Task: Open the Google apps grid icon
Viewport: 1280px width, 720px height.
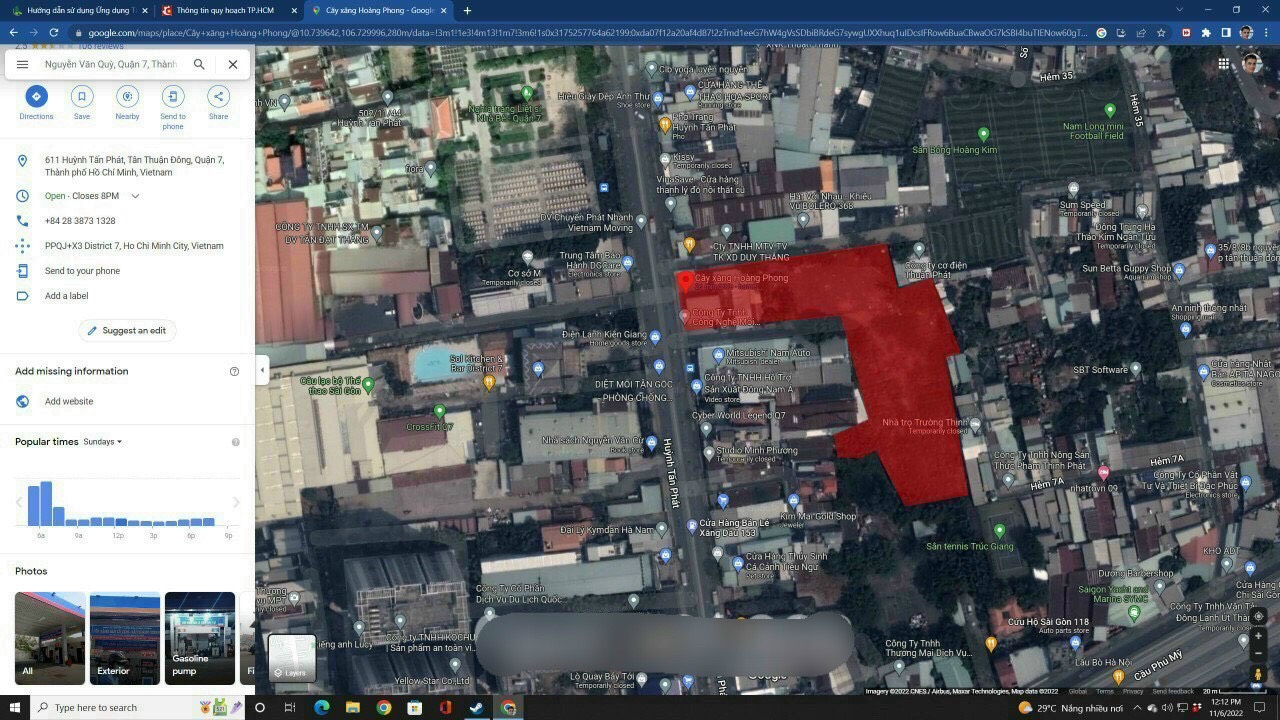Action: click(x=1223, y=64)
